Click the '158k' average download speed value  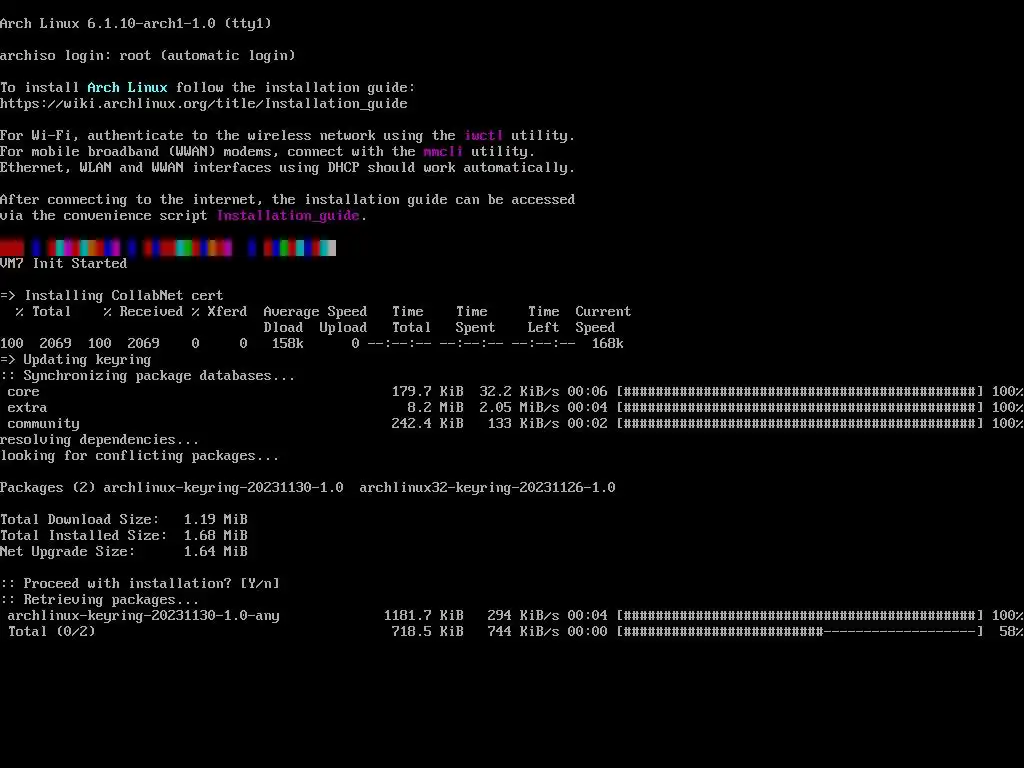coord(287,344)
